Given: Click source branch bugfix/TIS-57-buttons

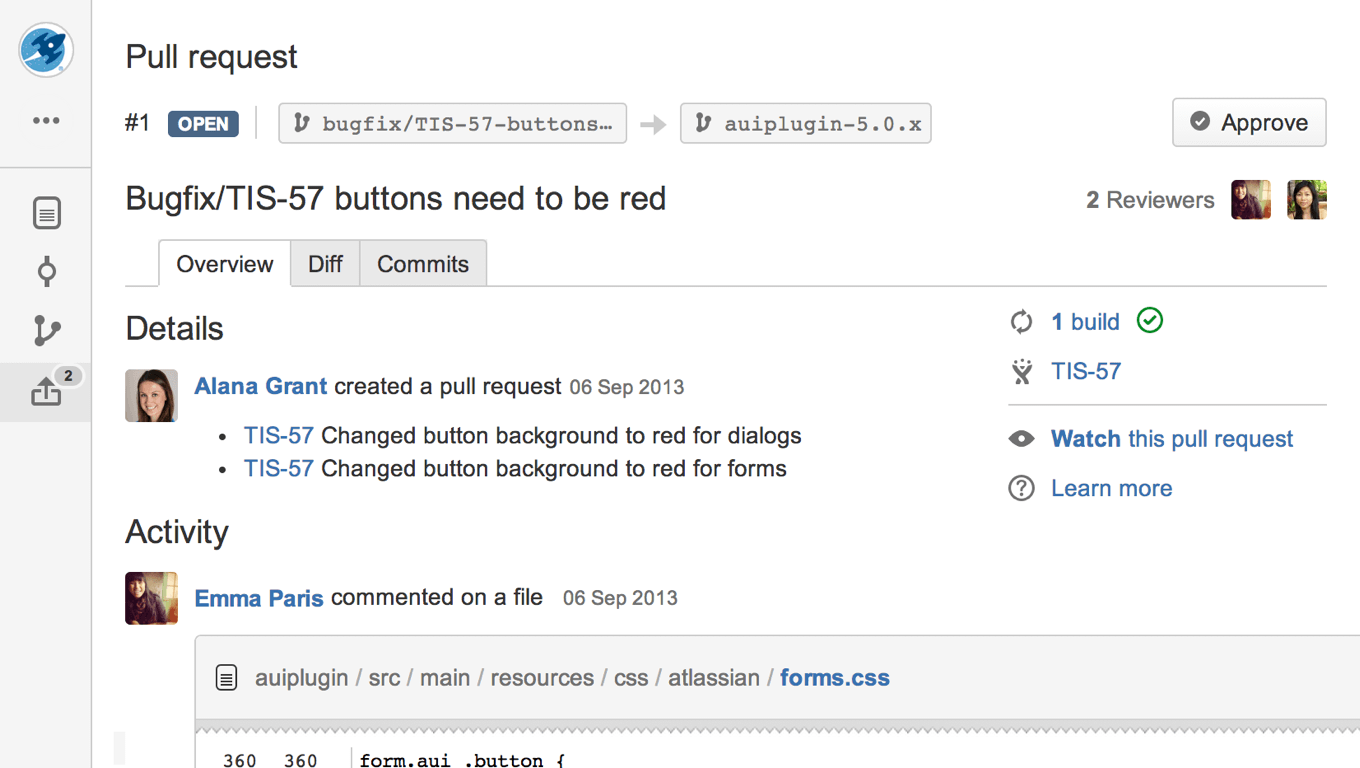Looking at the screenshot, I should point(453,124).
